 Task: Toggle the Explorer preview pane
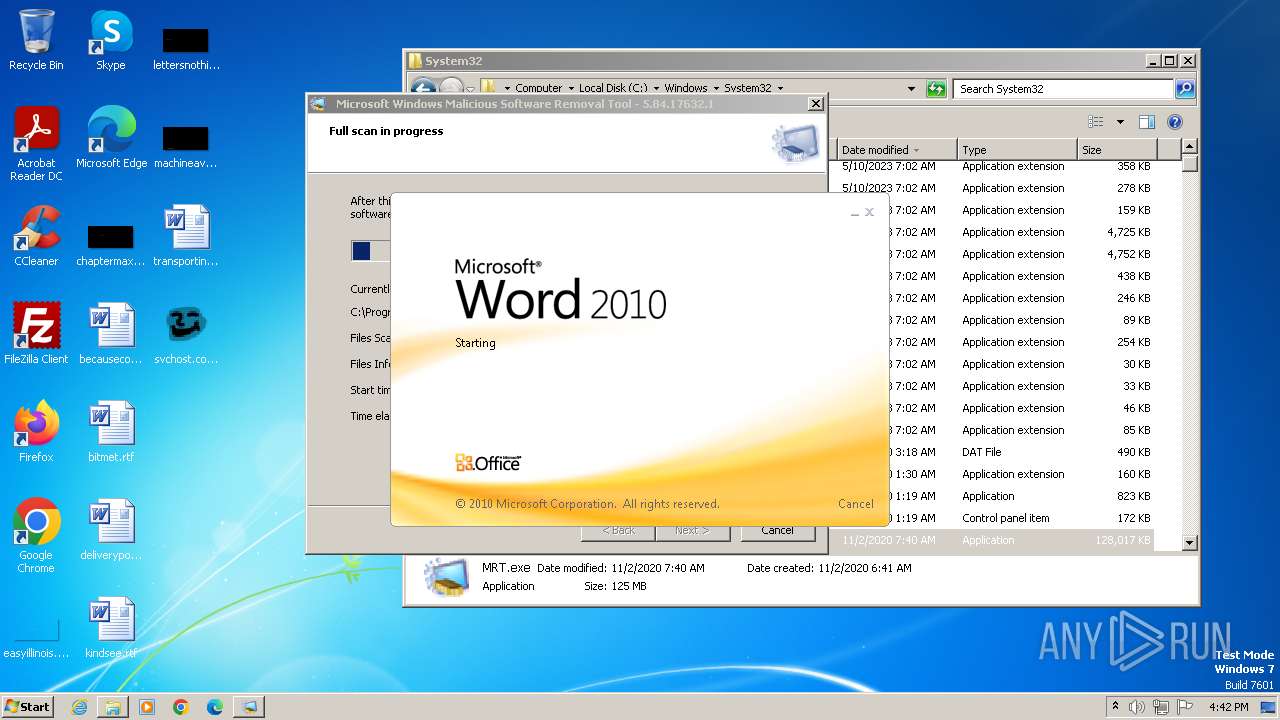(1147, 122)
